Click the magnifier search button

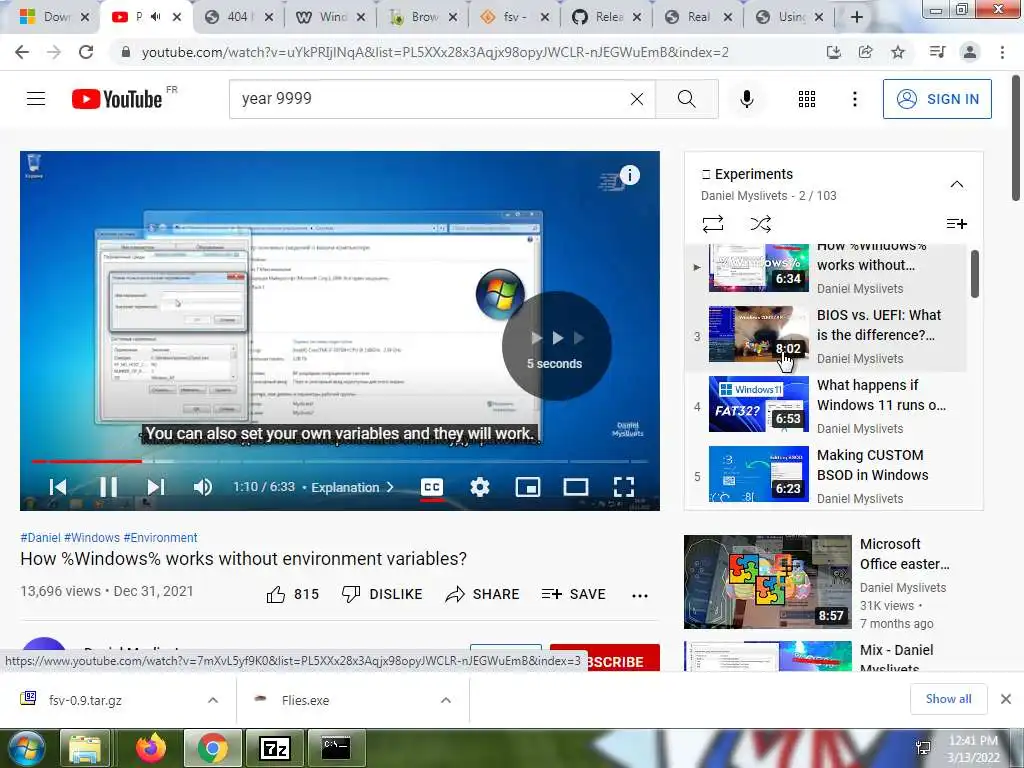[686, 99]
